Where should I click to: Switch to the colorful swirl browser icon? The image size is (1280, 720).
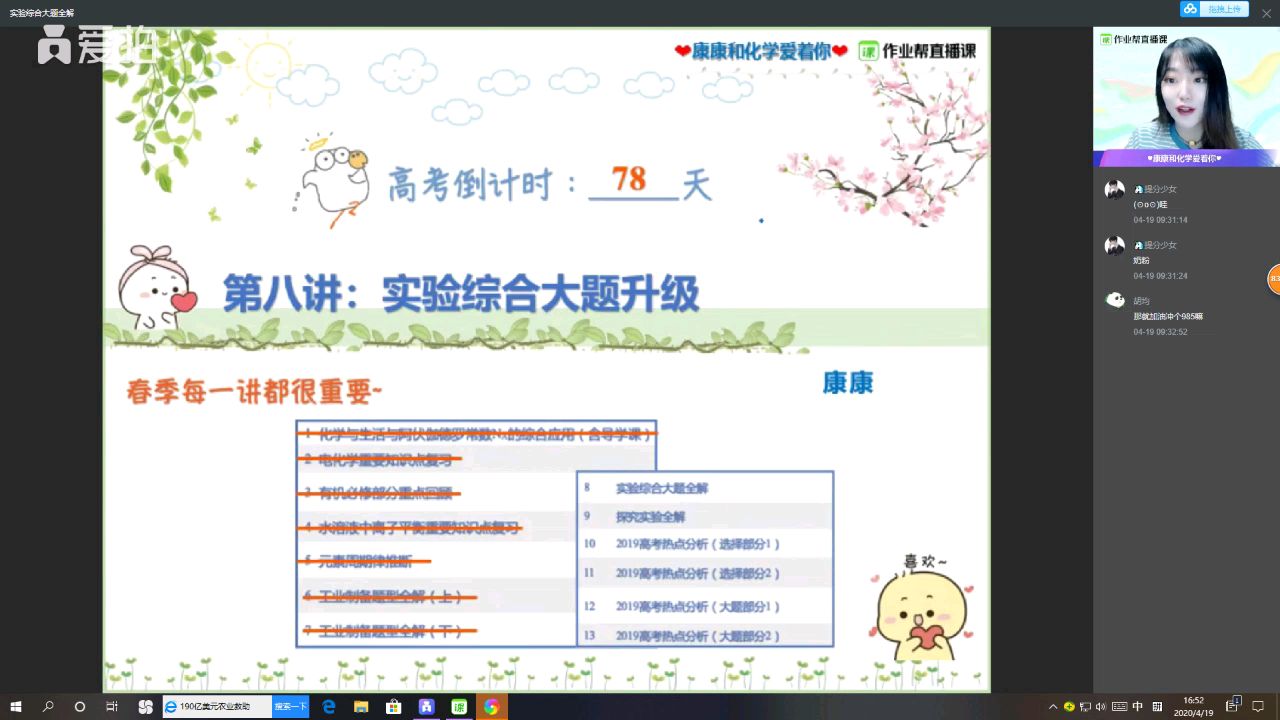click(491, 707)
